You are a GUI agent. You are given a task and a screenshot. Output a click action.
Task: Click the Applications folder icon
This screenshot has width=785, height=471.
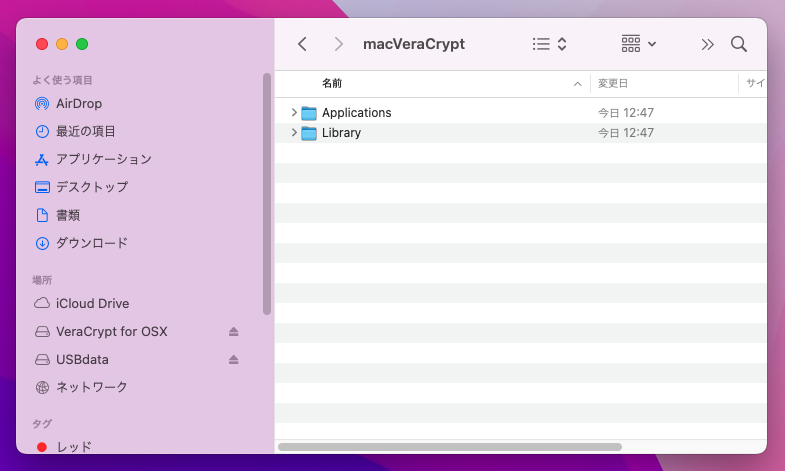pos(309,113)
